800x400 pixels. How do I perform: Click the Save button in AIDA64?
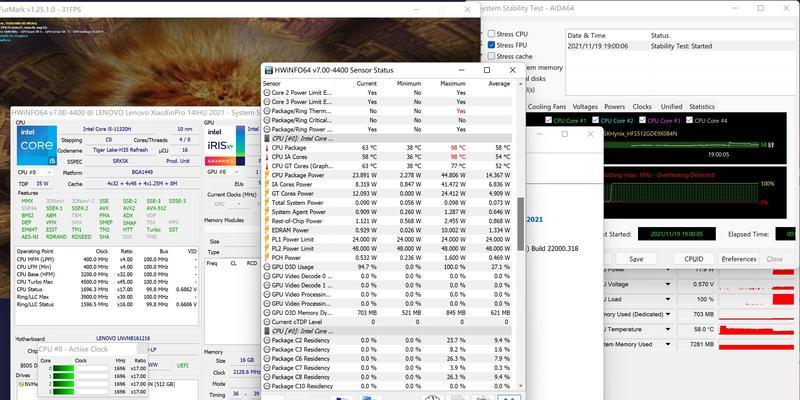636,259
